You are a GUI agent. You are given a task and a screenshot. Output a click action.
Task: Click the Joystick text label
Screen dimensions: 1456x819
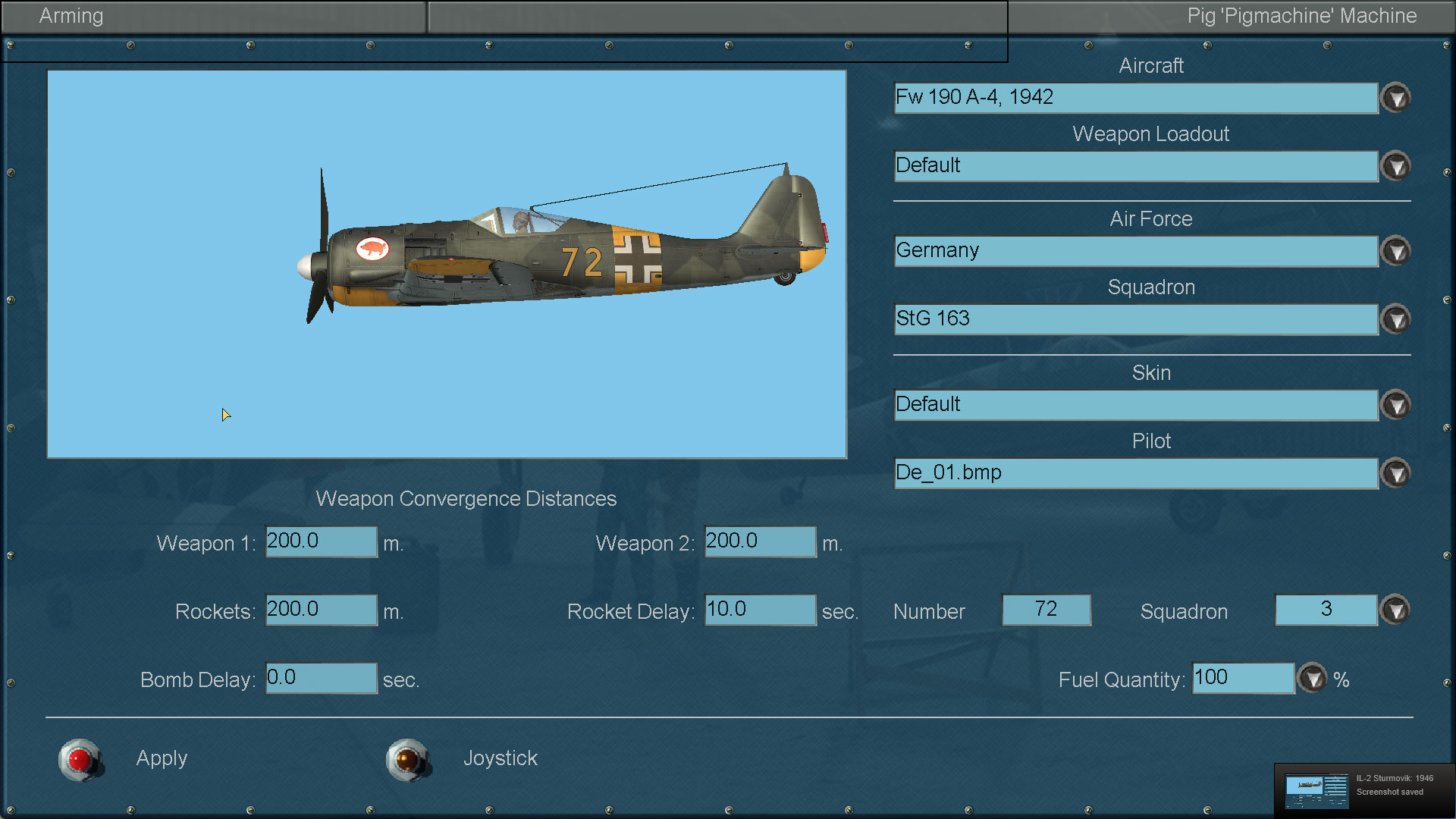click(500, 758)
